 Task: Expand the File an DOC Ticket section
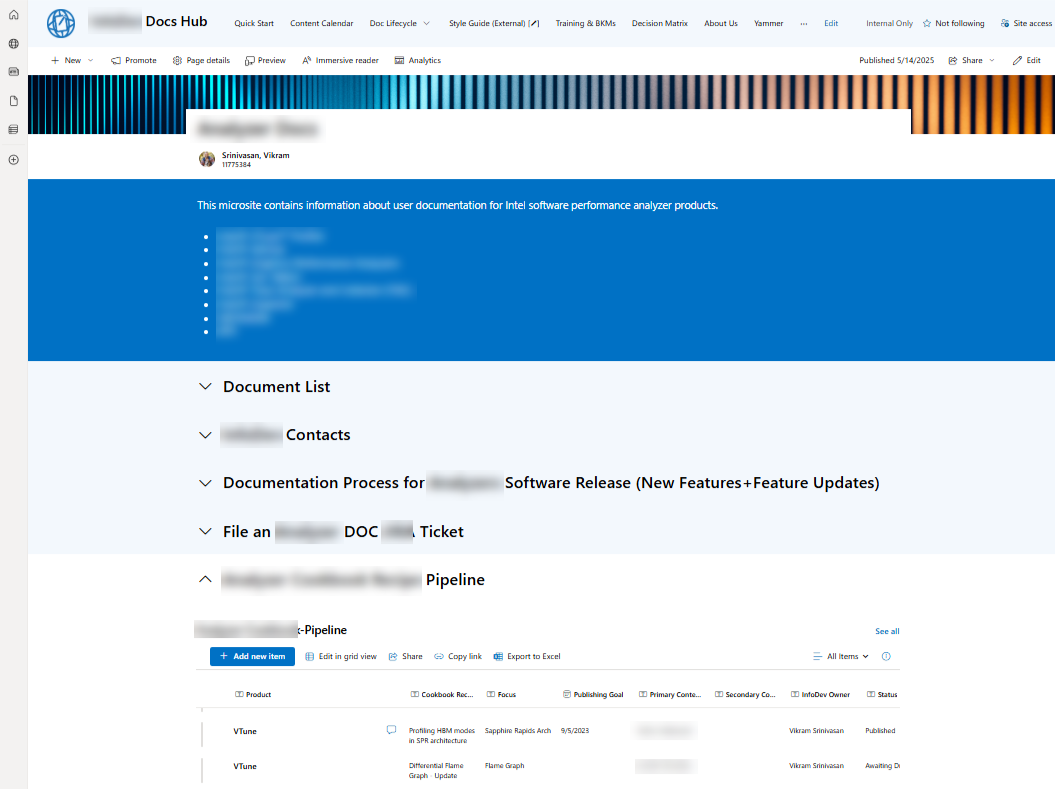tap(205, 531)
